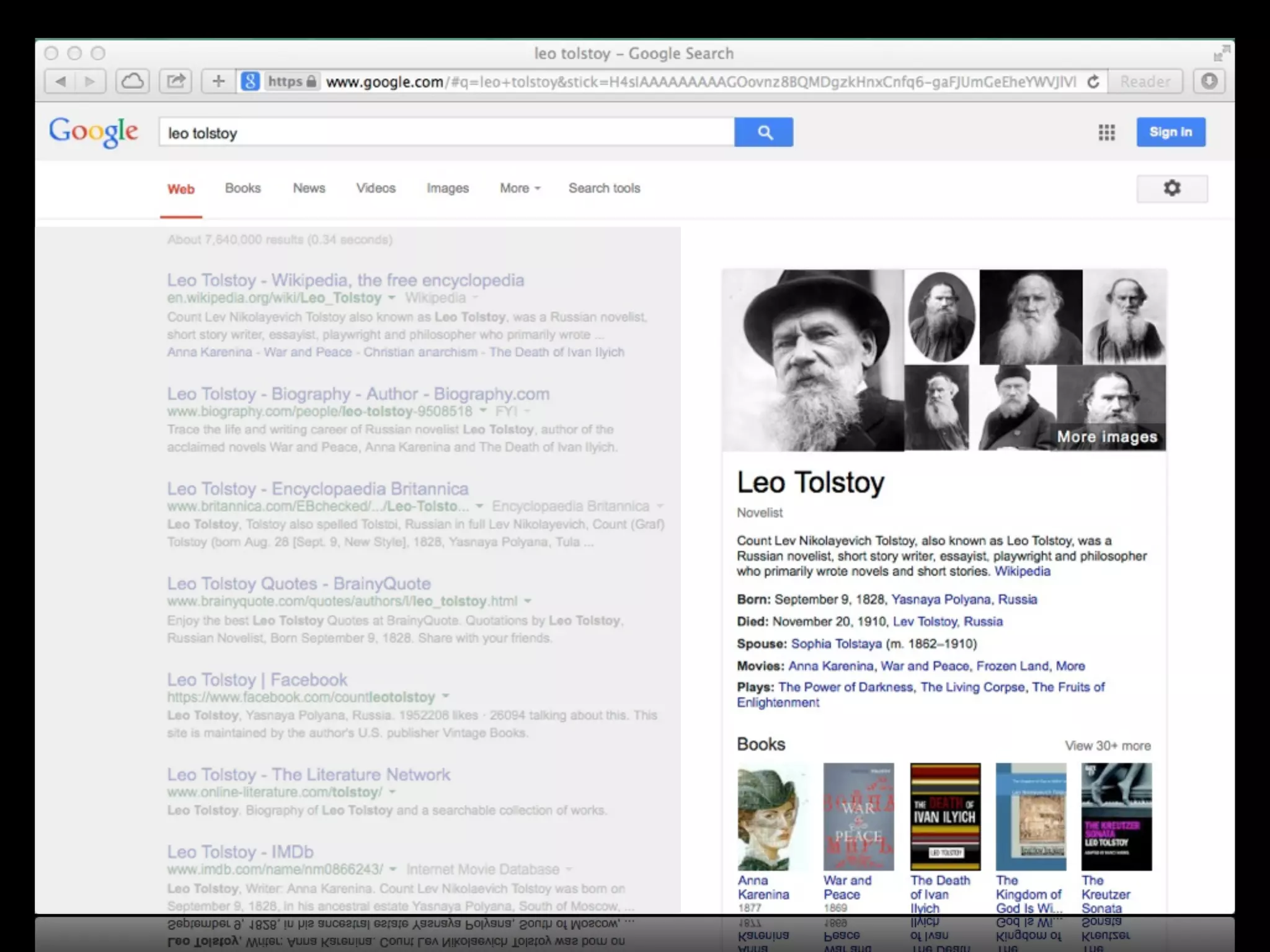This screenshot has height=952, width=1270.
Task: Open the settings gear options
Action: [1171, 188]
